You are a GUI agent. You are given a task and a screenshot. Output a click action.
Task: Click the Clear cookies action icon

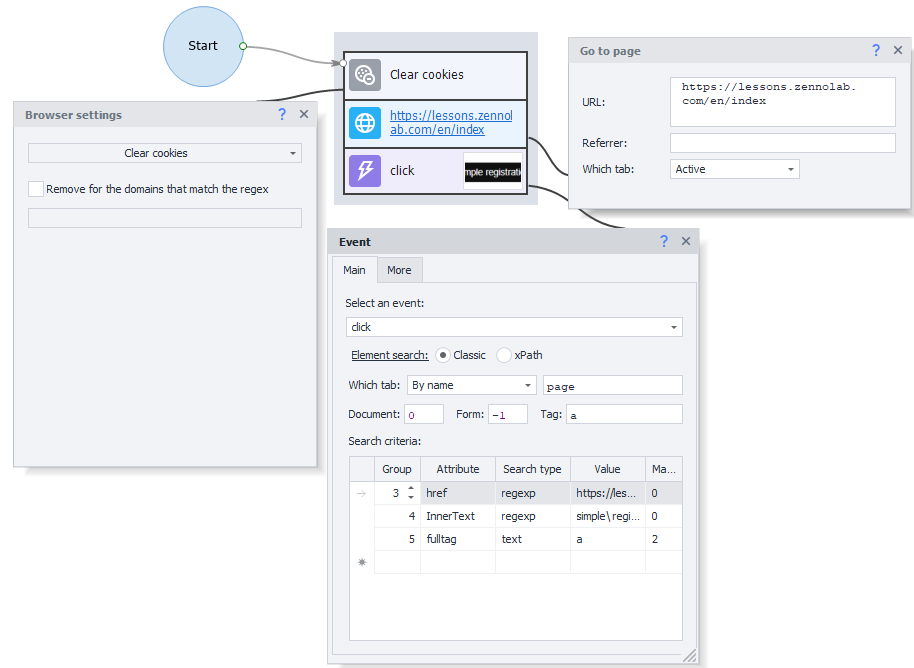pos(365,75)
